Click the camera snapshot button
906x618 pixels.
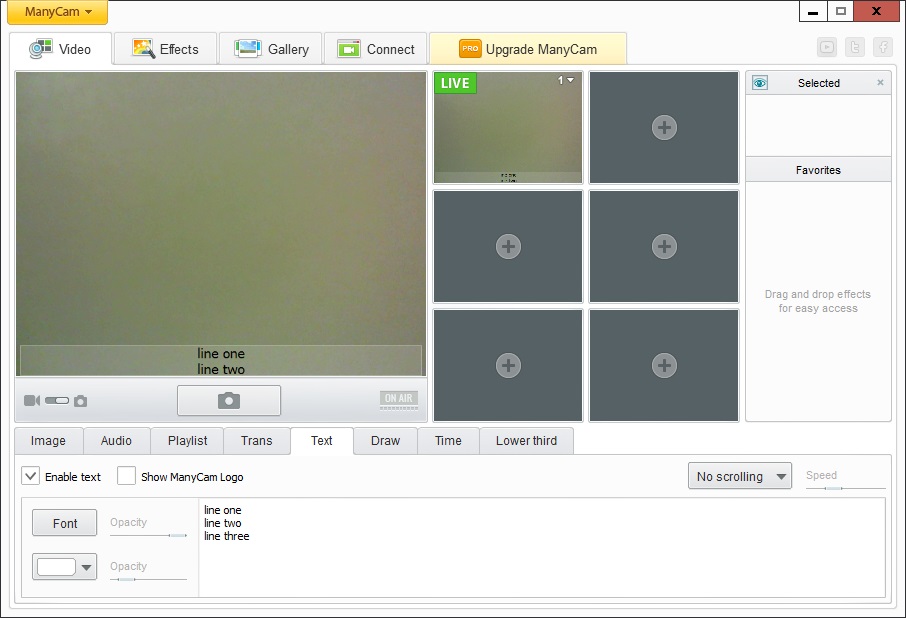coord(228,400)
